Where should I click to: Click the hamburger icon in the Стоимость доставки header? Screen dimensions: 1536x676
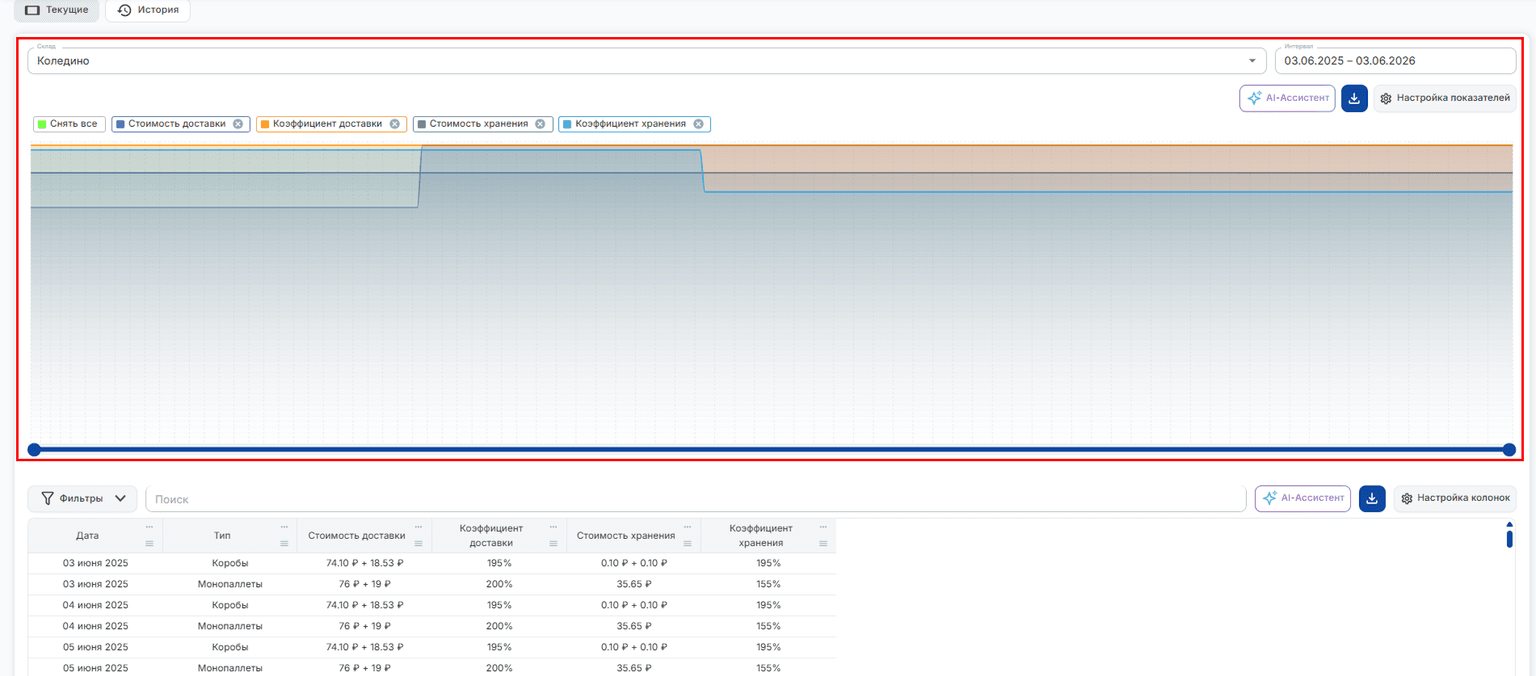click(418, 544)
